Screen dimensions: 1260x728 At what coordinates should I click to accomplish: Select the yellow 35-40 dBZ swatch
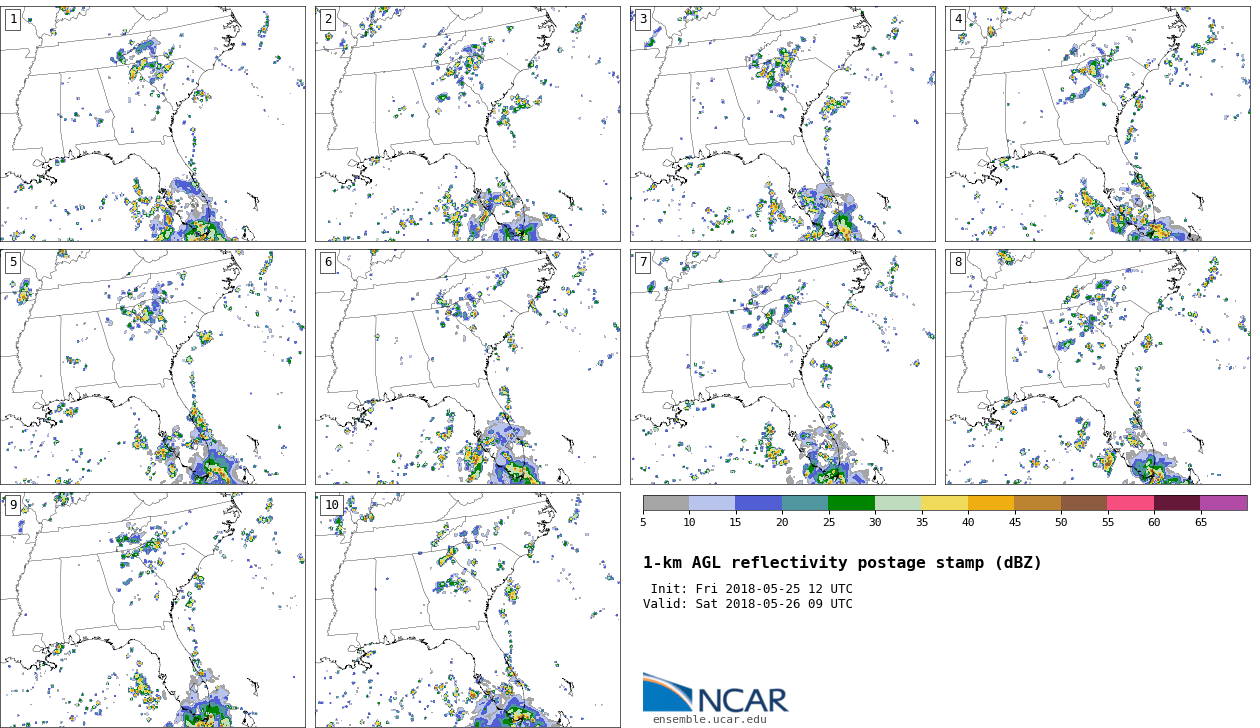click(x=944, y=503)
